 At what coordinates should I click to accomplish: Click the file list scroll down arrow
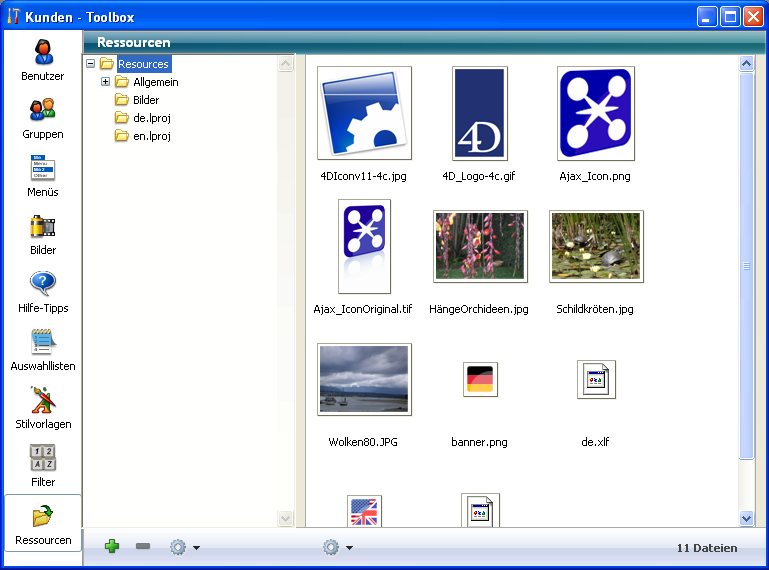pos(746,518)
